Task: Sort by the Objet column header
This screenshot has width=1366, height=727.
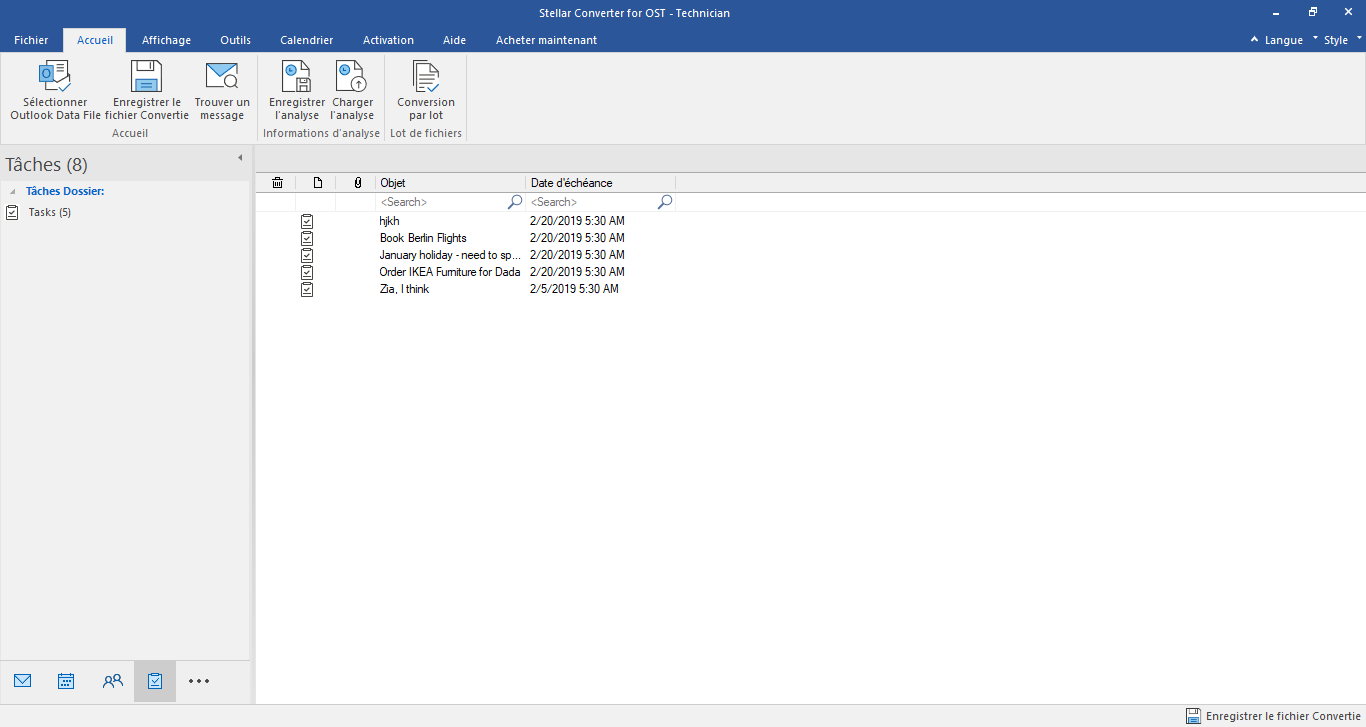Action: pyautogui.click(x=451, y=183)
